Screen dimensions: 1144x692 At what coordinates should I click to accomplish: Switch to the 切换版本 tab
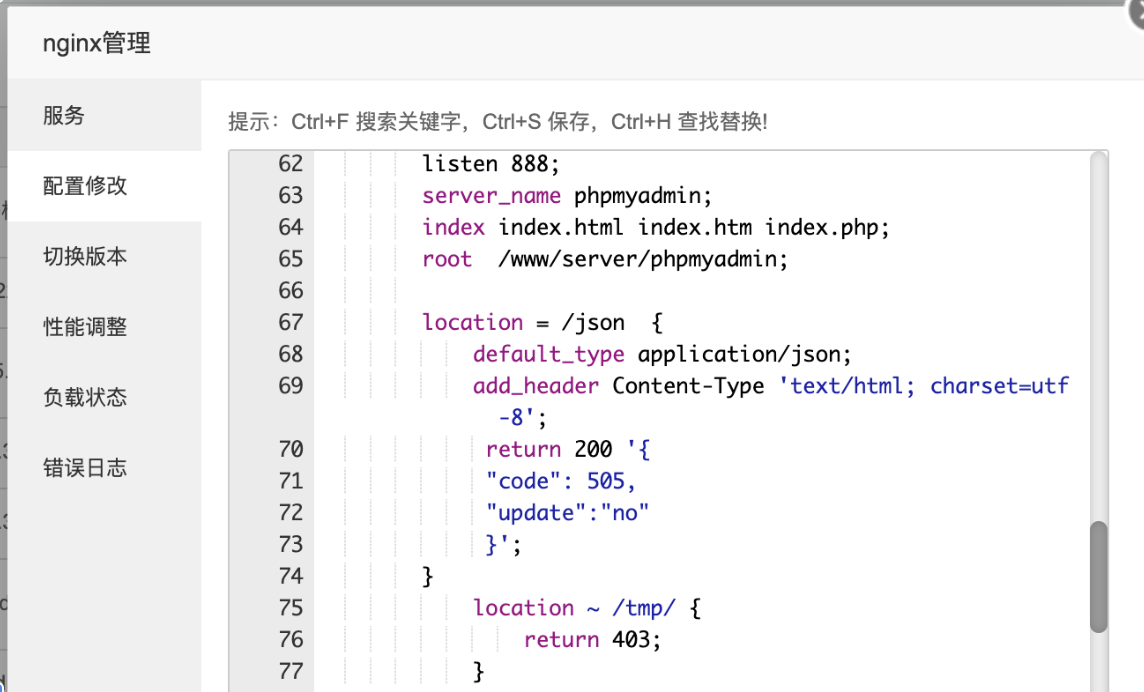104,256
